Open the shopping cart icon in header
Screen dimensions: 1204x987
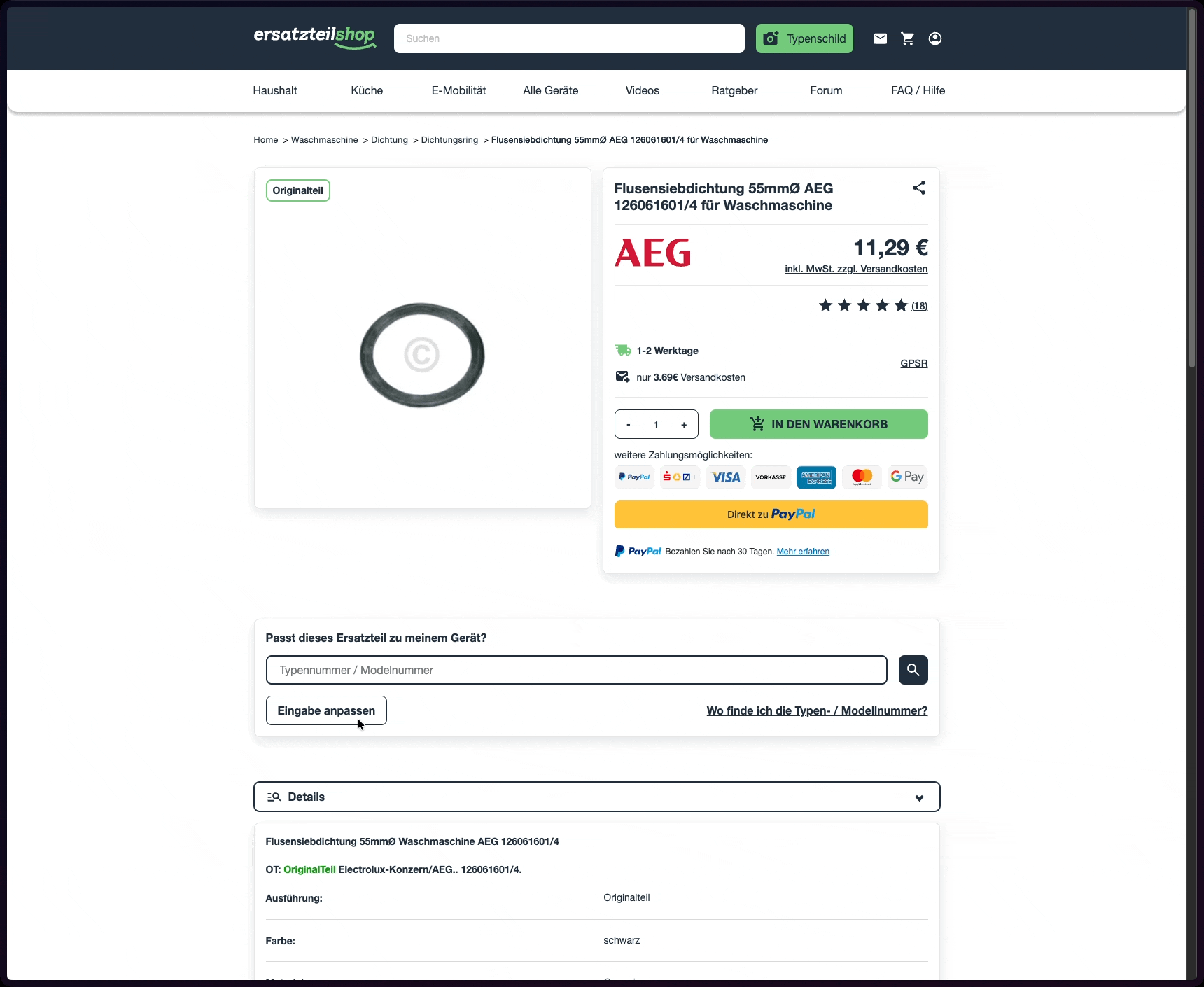[908, 38]
